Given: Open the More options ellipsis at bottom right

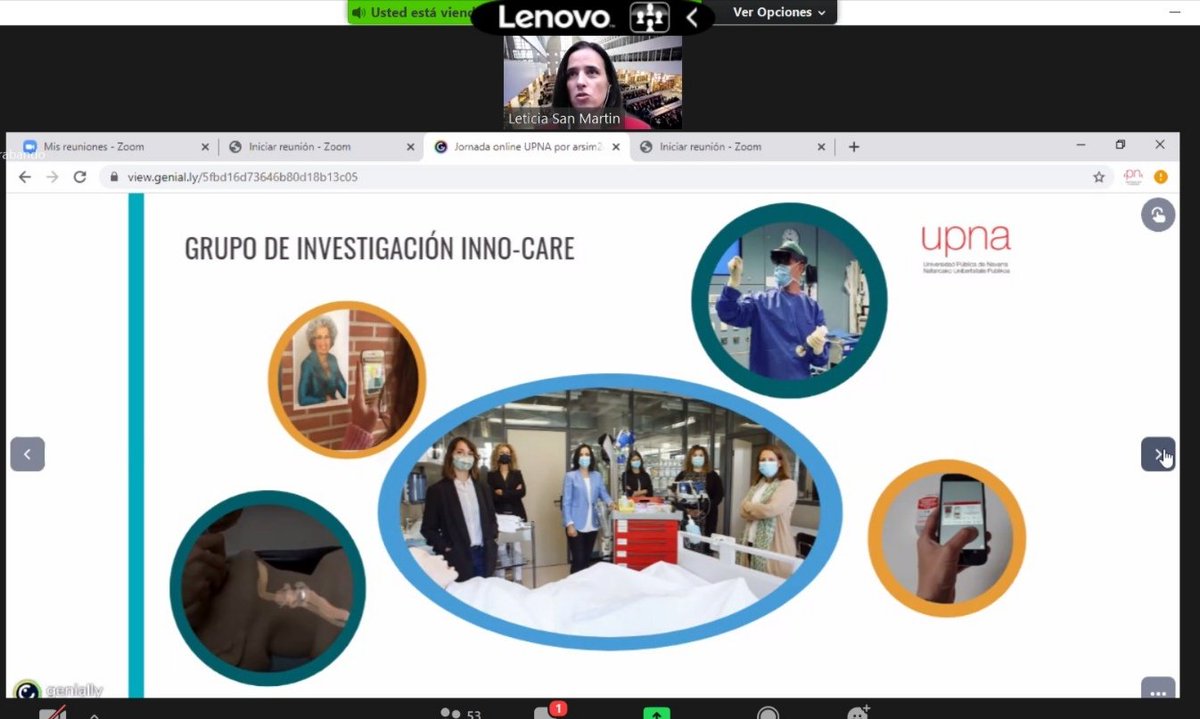Looking at the screenshot, I should tap(1157, 692).
